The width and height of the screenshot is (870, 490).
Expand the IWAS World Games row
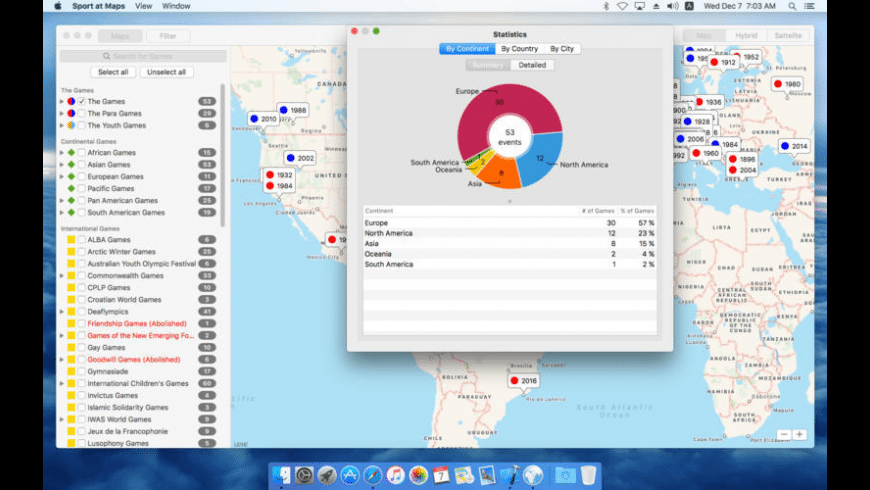pos(62,420)
